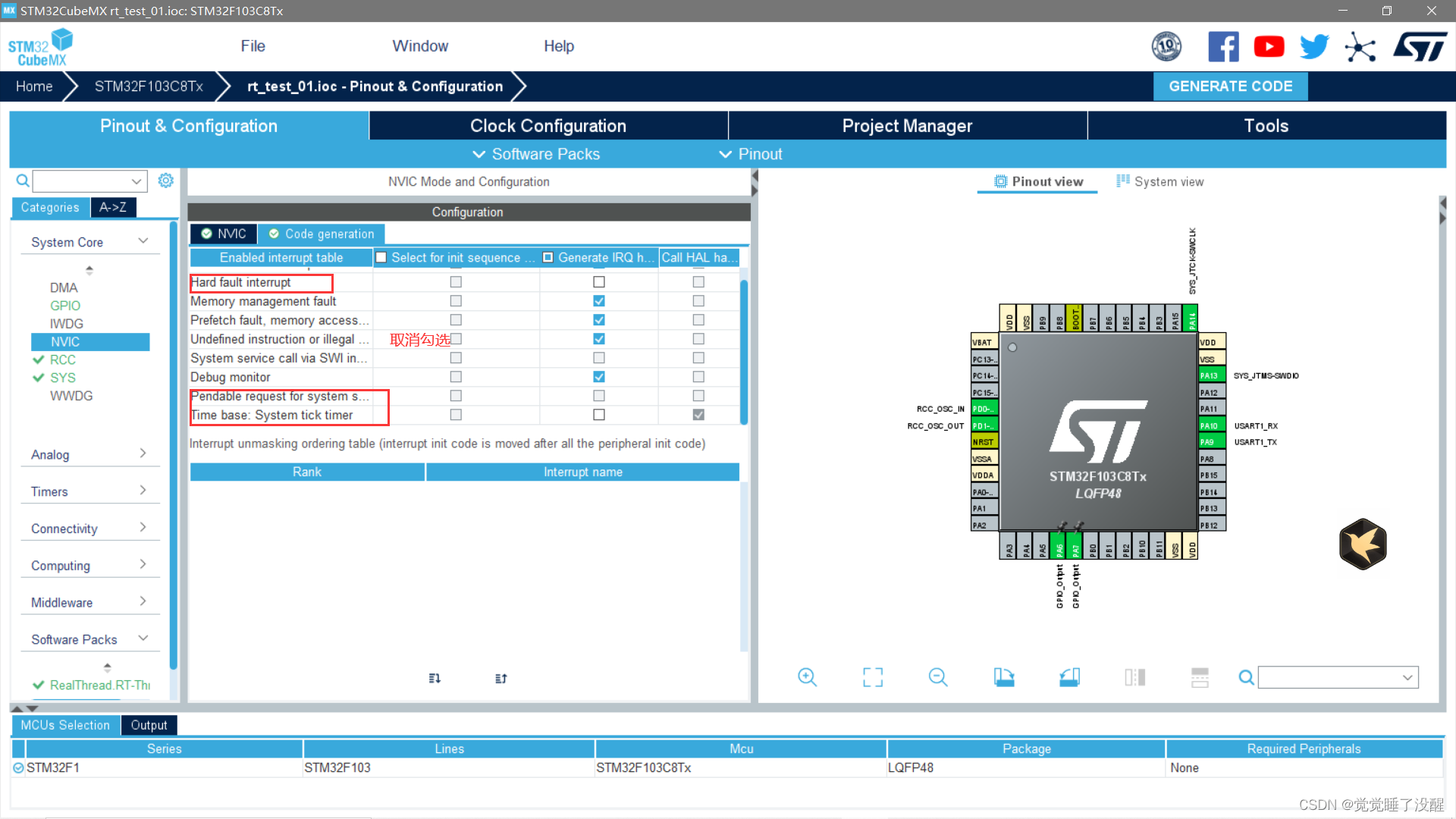Click the floating bird assistant icon
The height and width of the screenshot is (819, 1456).
coord(1363,544)
